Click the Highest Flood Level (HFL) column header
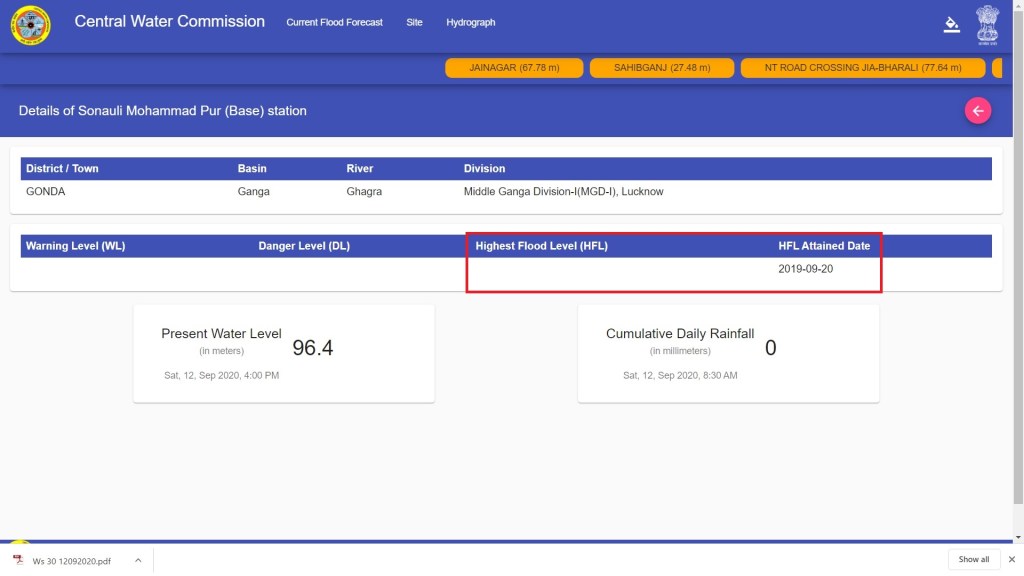The height and width of the screenshot is (576, 1024). (541, 246)
